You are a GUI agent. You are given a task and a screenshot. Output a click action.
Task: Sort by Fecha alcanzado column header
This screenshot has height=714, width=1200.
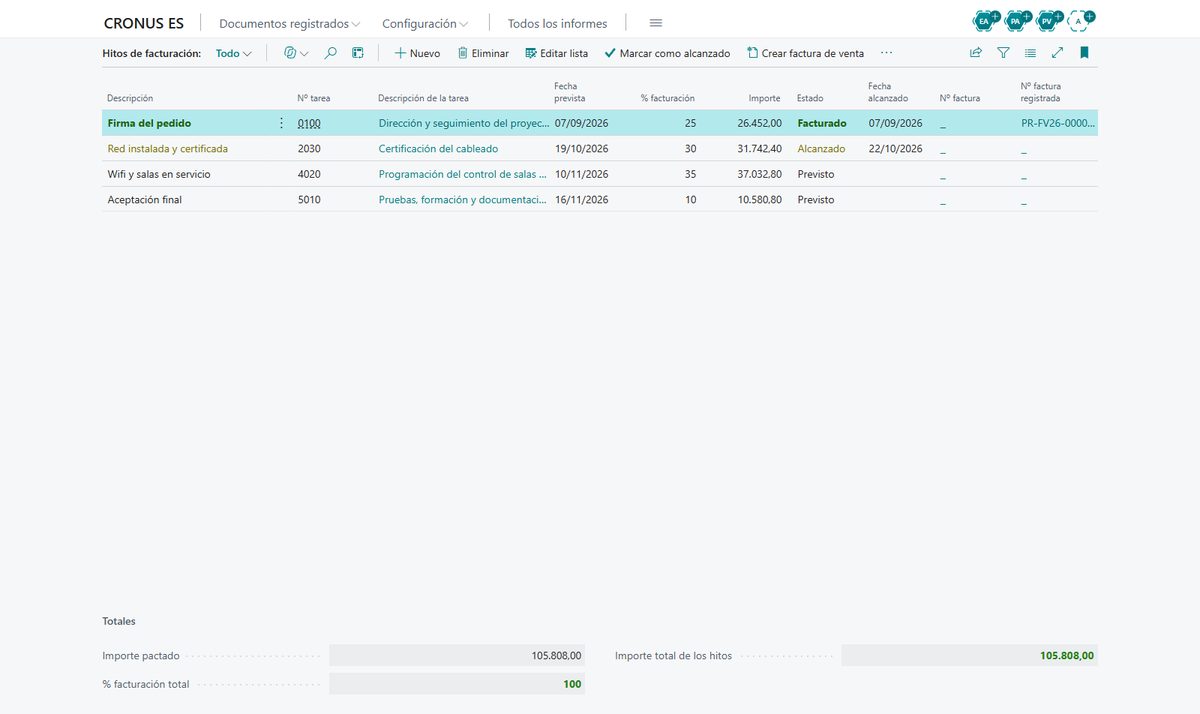click(888, 92)
